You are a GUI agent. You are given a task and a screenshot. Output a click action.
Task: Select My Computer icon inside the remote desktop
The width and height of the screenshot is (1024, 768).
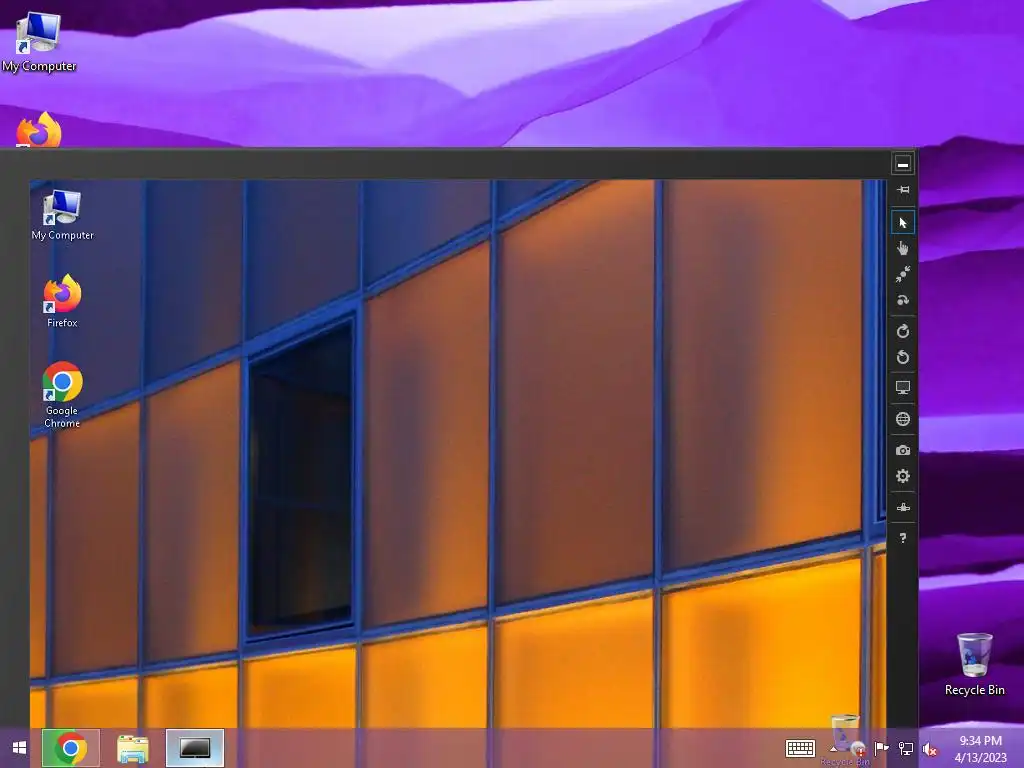point(63,215)
